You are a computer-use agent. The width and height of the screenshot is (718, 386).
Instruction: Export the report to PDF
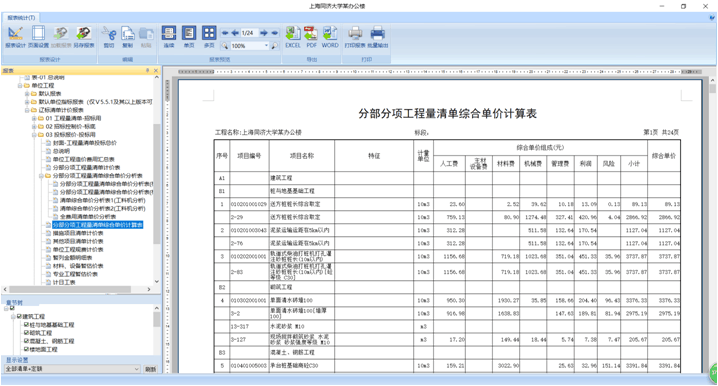(x=311, y=37)
